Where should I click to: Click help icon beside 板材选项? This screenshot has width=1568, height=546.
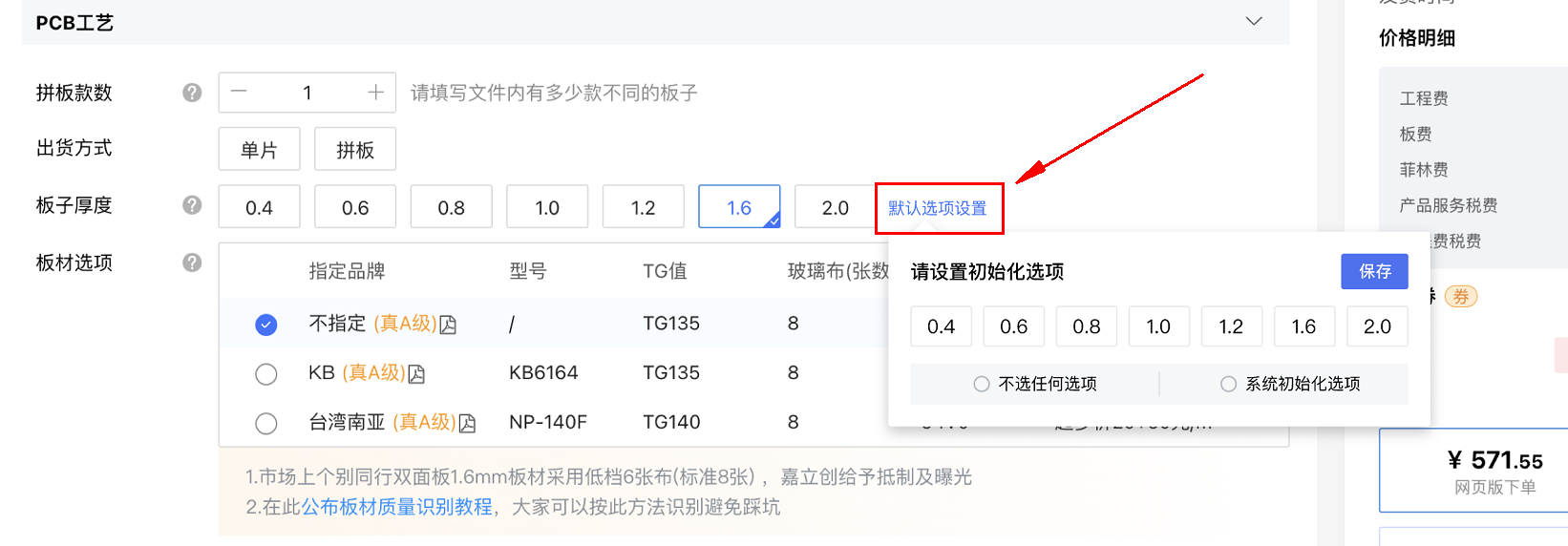(192, 262)
